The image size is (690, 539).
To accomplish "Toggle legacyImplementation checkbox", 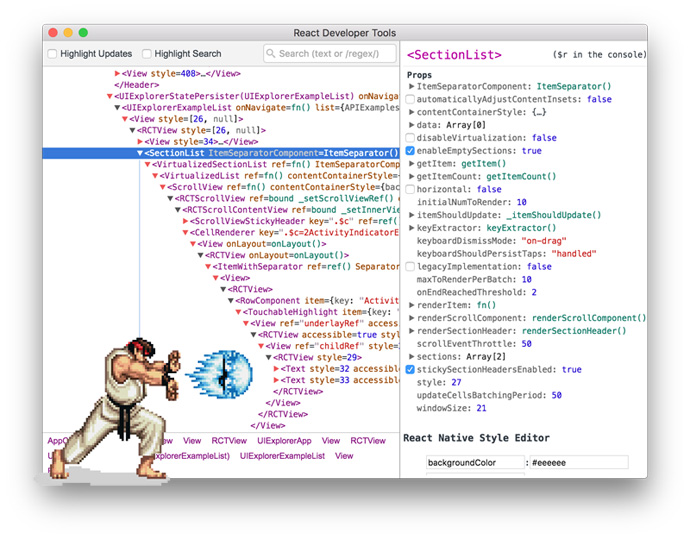I will pyautogui.click(x=410, y=266).
